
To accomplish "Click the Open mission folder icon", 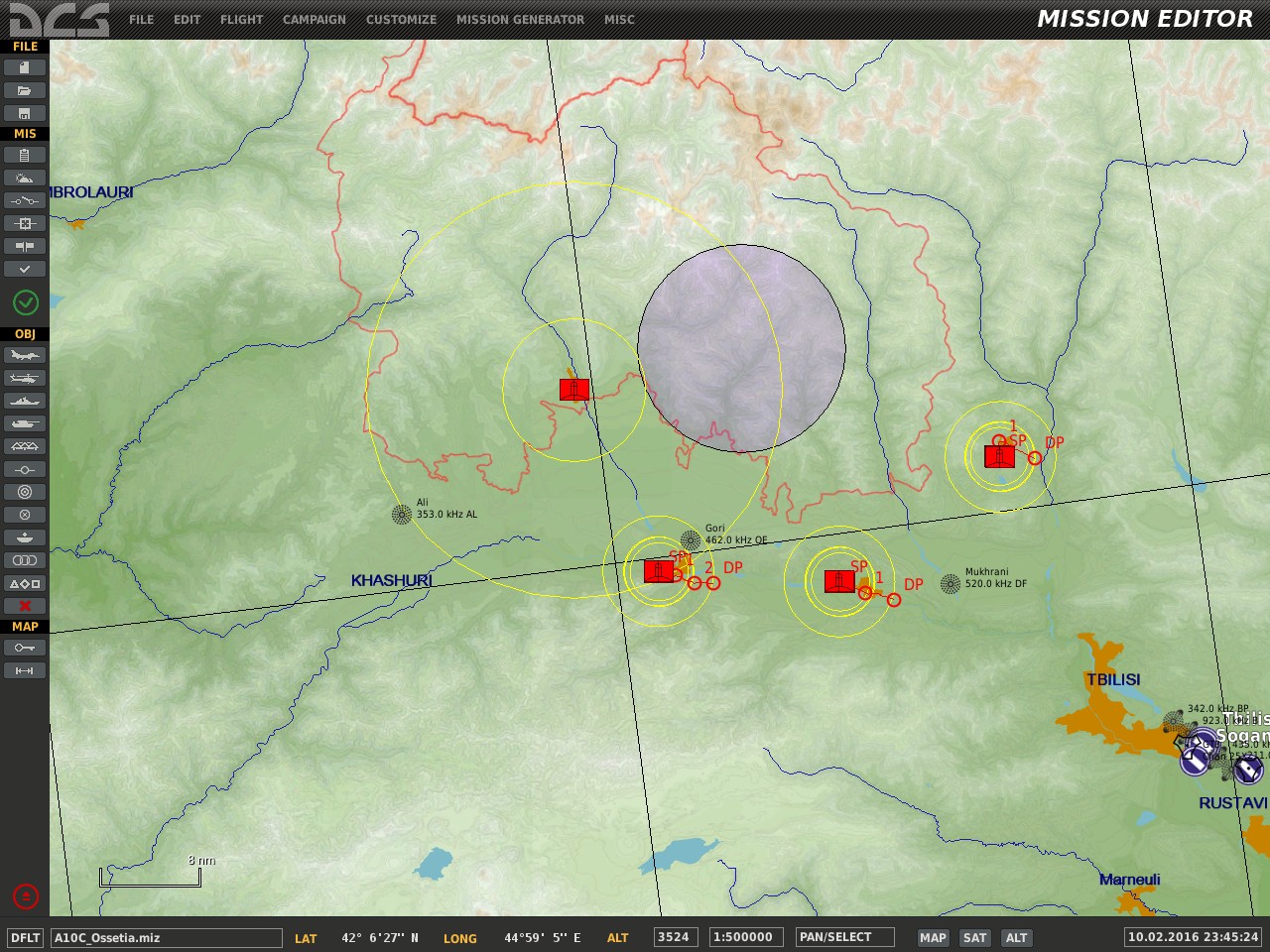I will tap(25, 90).
